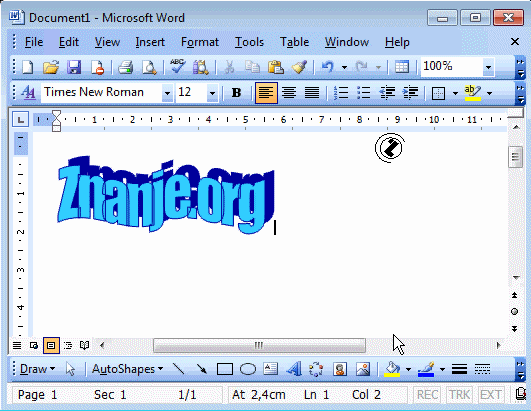Open the Styles and Formatting icon

28,92
